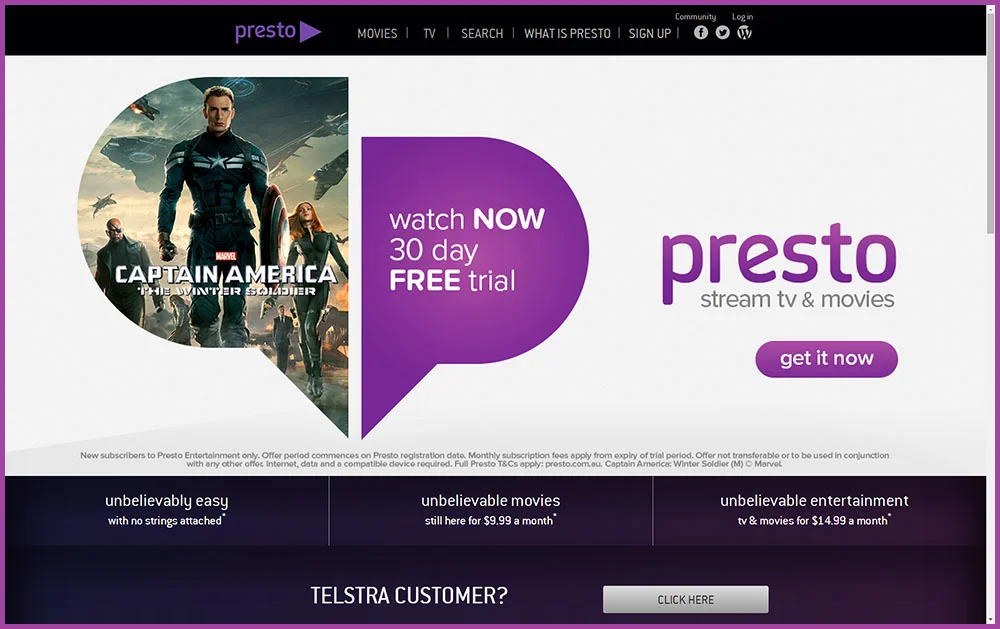Click the get it now button
Viewport: 1000px width, 629px height.
pyautogui.click(x=827, y=359)
